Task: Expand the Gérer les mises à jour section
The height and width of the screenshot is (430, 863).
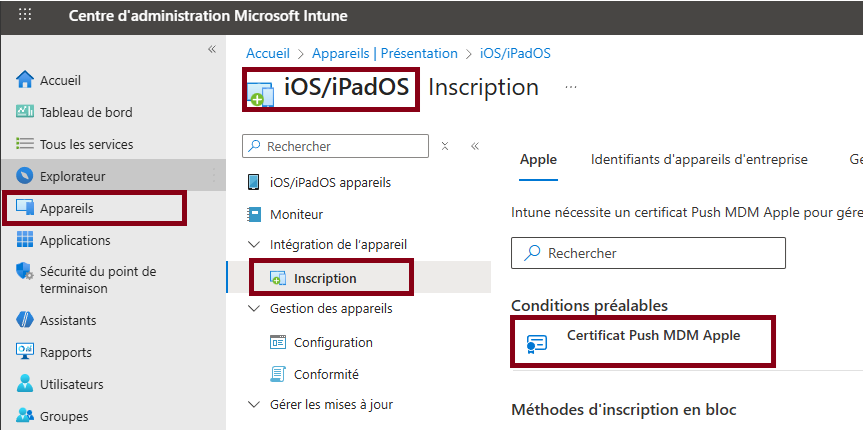Action: pos(254,405)
